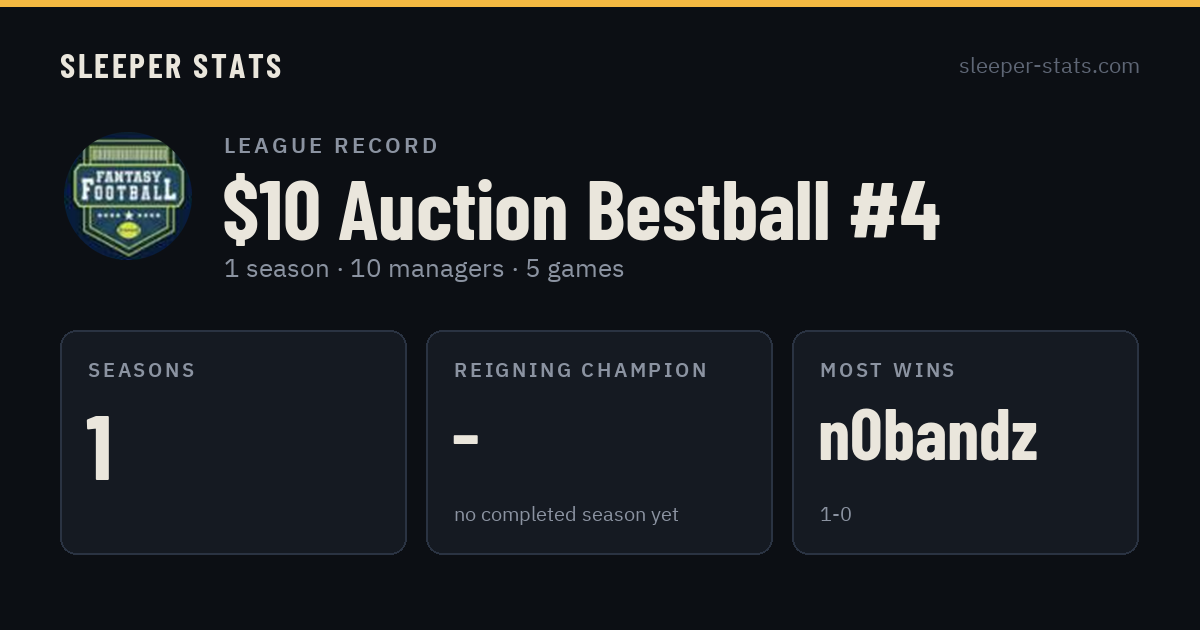Click the 1-0 record text
The width and height of the screenshot is (1200, 630).
836,515
